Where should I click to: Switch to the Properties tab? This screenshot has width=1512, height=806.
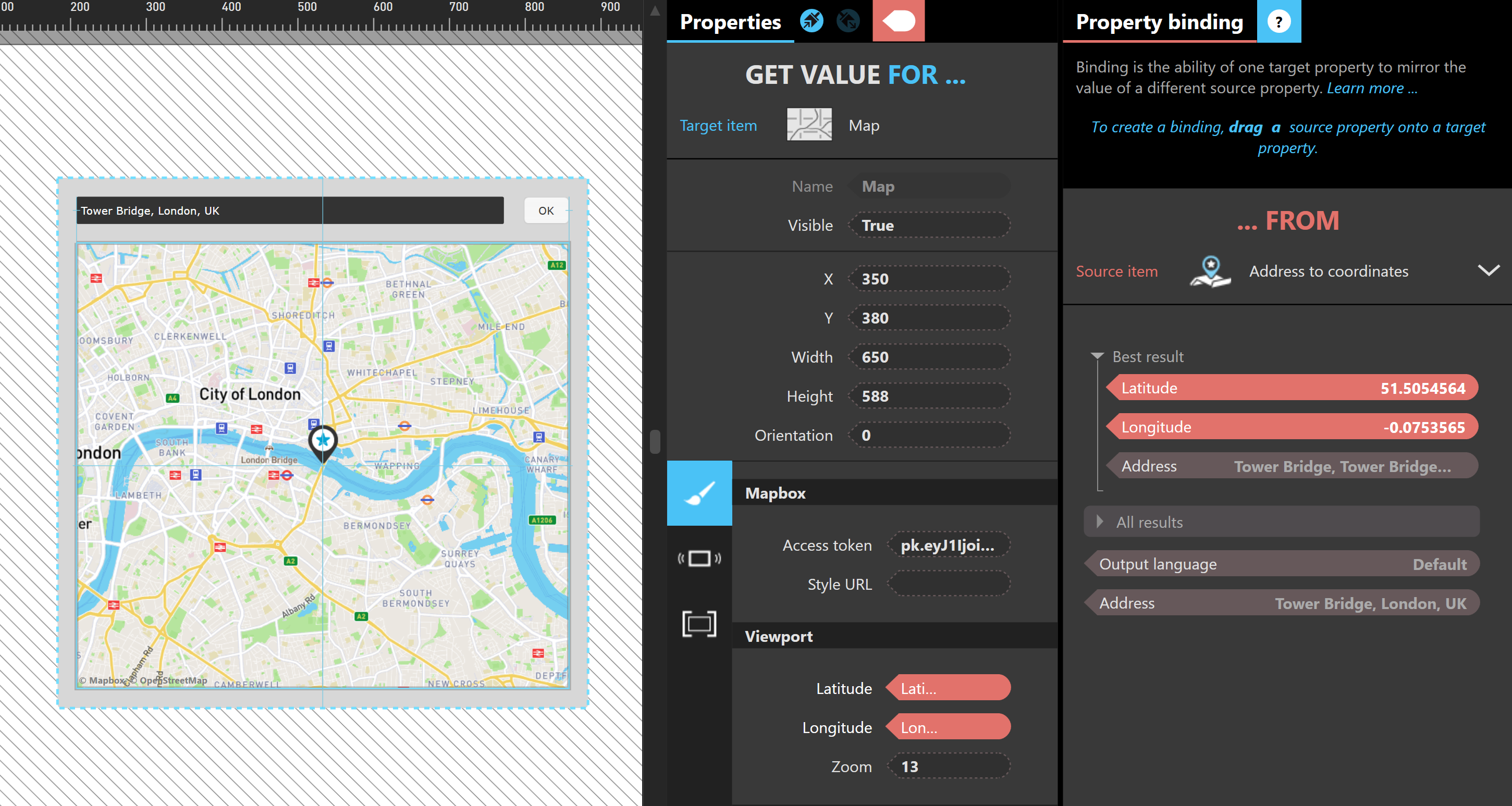[730, 22]
